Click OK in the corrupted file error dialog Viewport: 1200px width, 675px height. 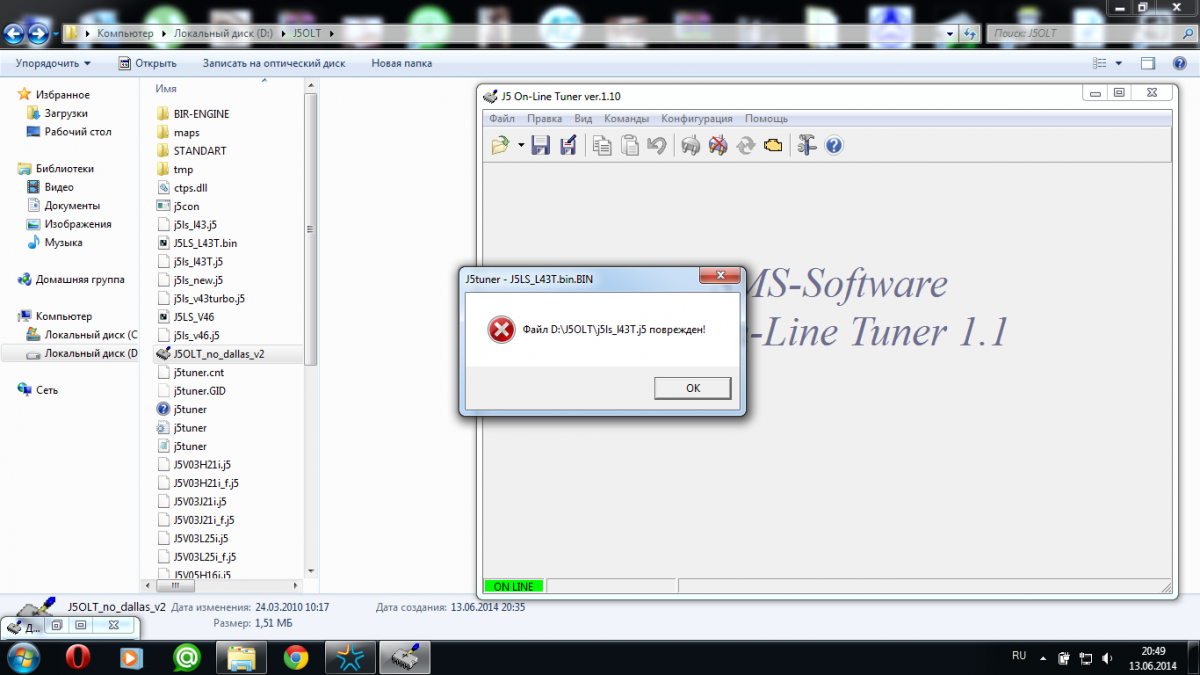pos(692,388)
